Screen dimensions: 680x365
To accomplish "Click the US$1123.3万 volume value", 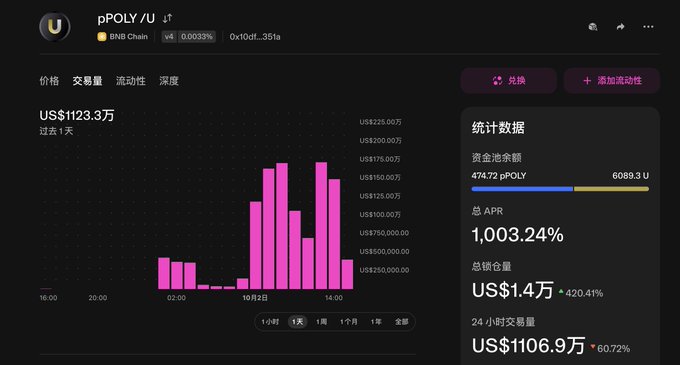I will pyautogui.click(x=77, y=115).
